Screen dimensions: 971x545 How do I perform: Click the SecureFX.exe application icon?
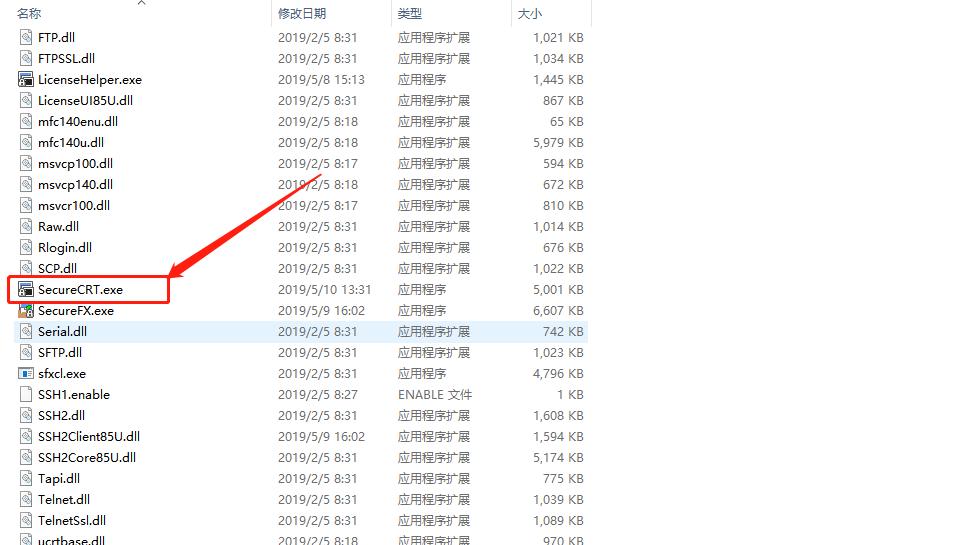25,310
